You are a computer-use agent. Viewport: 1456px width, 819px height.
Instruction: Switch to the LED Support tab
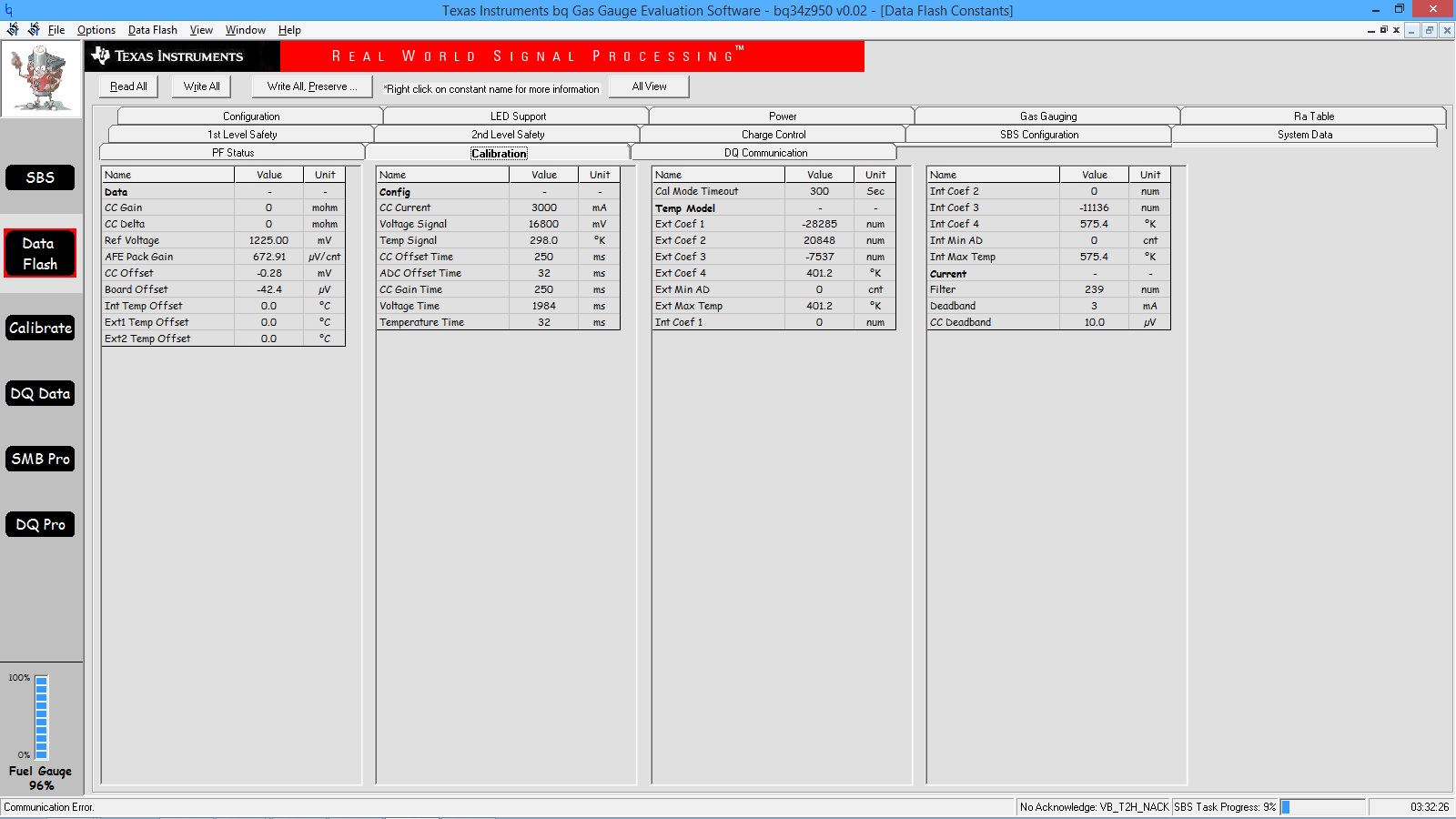coord(518,116)
